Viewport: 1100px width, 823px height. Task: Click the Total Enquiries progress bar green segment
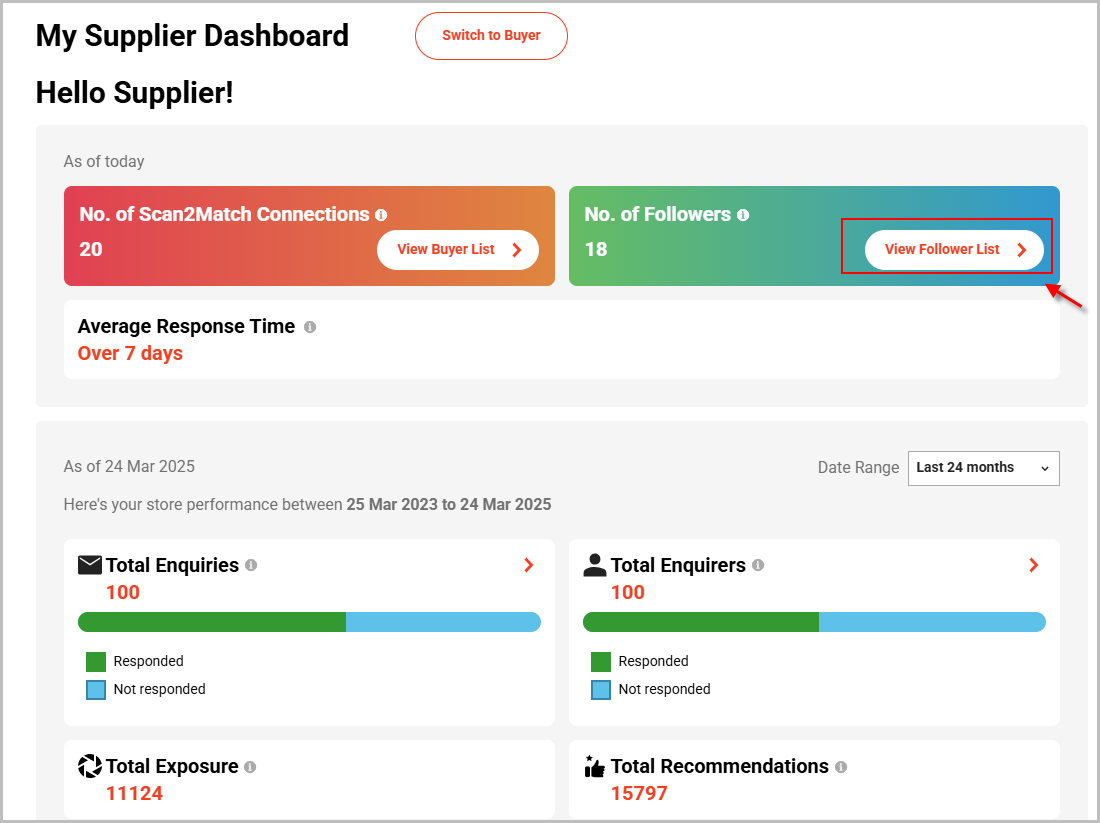[212, 622]
